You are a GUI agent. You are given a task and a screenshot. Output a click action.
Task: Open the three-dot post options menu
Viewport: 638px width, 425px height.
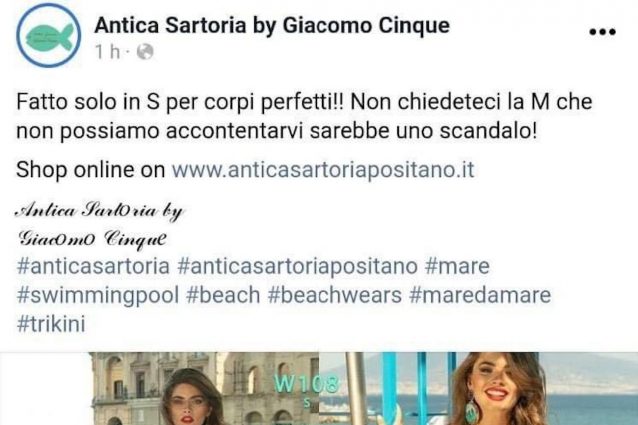[602, 32]
